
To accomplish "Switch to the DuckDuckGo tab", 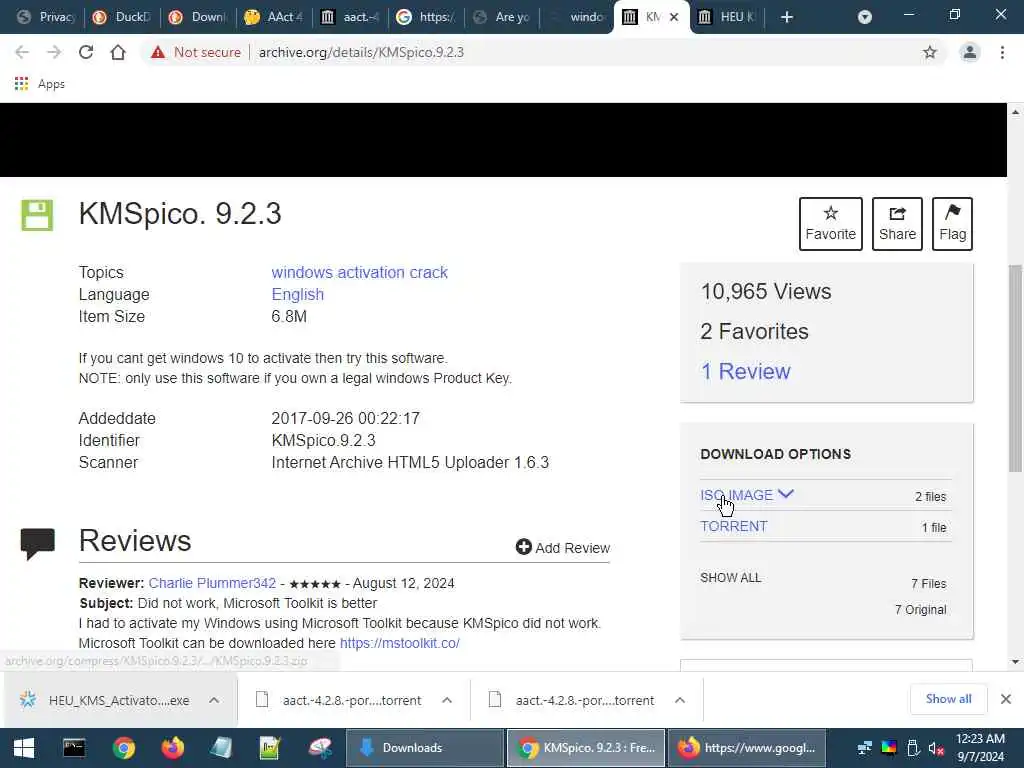I will pyautogui.click(x=122, y=17).
